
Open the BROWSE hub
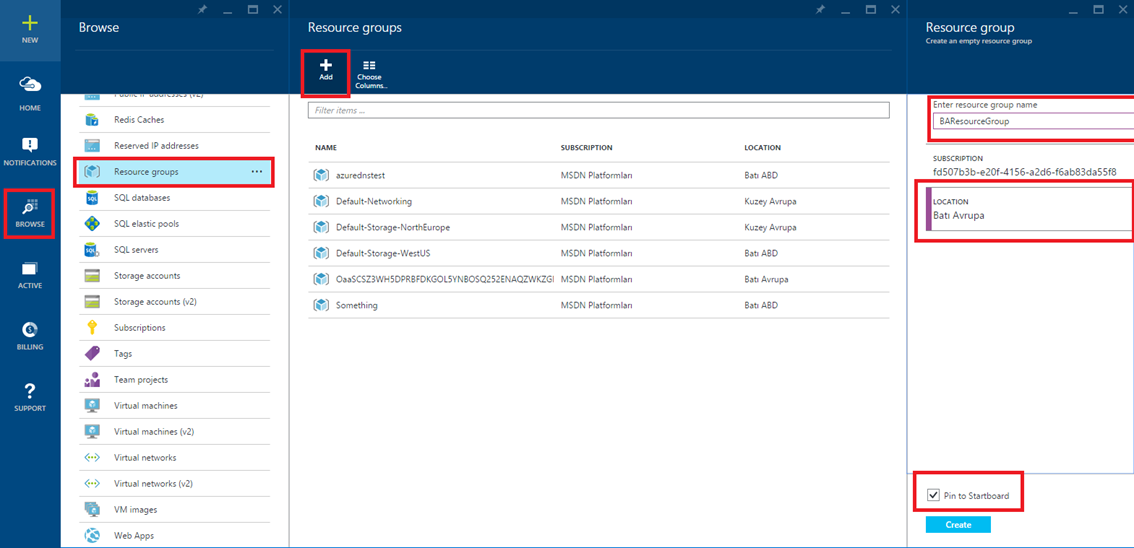tap(30, 214)
